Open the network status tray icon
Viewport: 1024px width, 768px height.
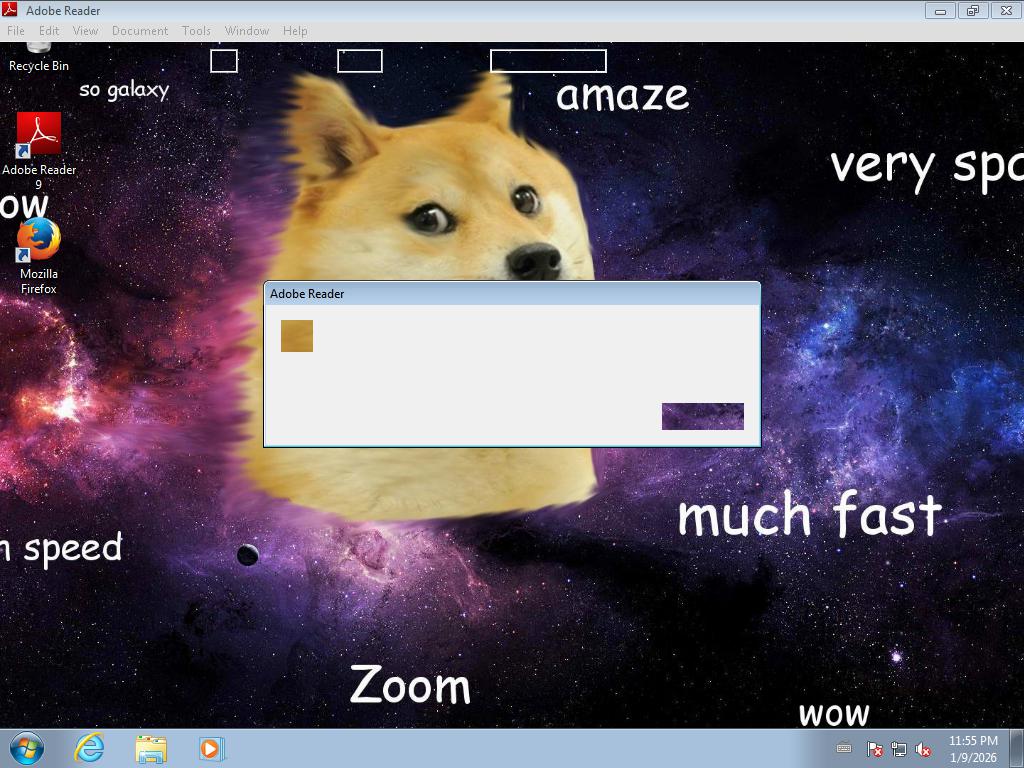click(899, 749)
